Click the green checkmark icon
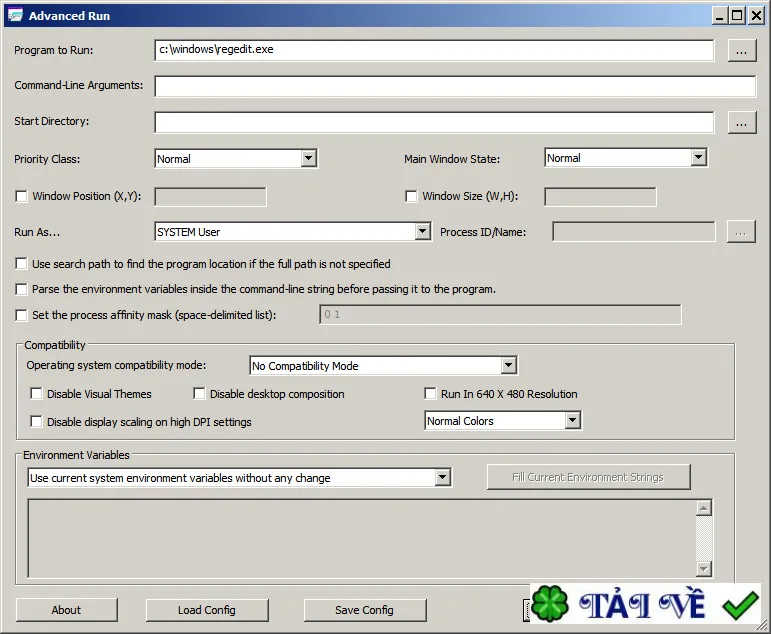The width and height of the screenshot is (771, 634). coord(740,605)
